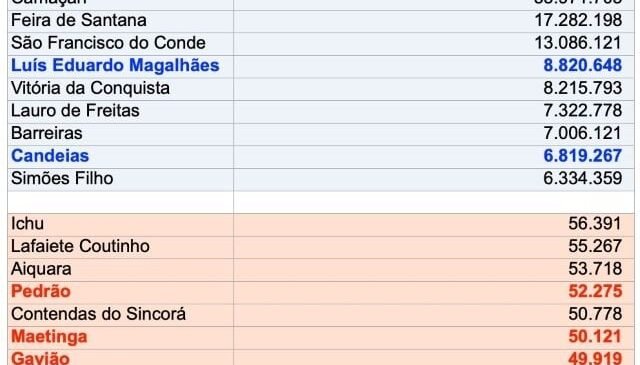The width and height of the screenshot is (640, 365).
Task: Click the red 50.121 value
Action: tap(595, 337)
